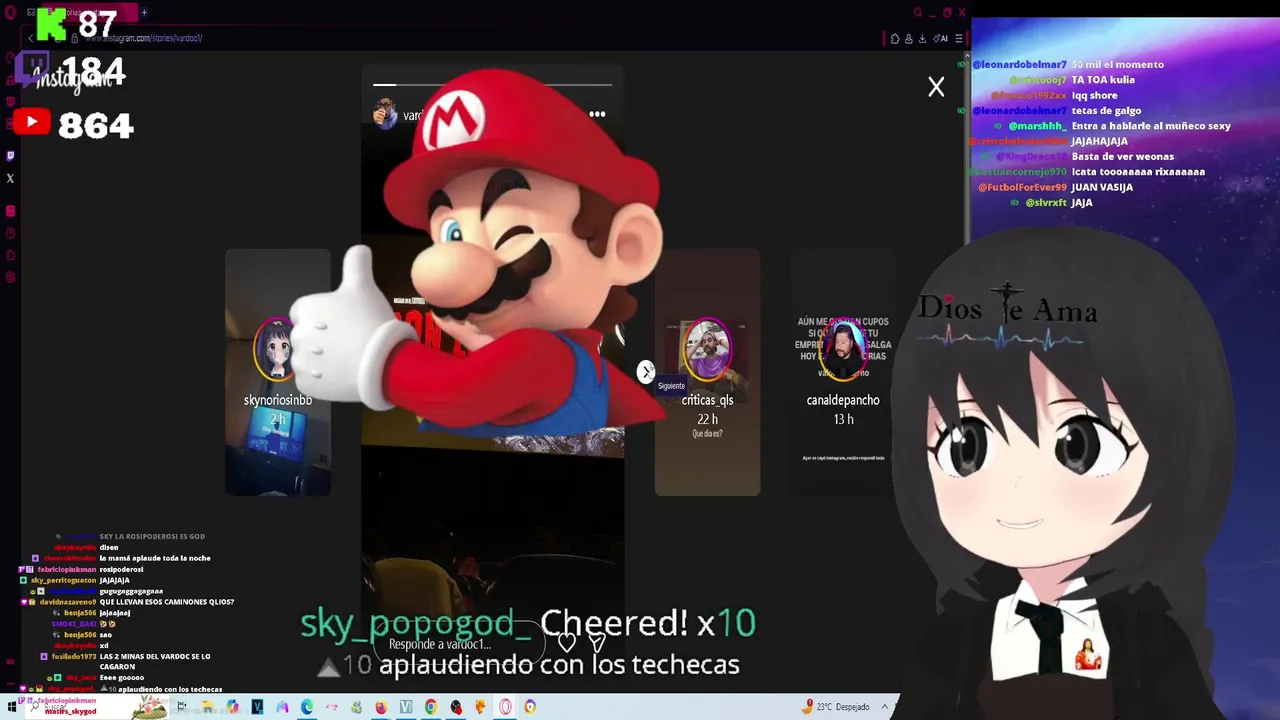Viewport: 1280px width, 720px height.
Task: Open Windows Start menu
Action: (x=12, y=707)
